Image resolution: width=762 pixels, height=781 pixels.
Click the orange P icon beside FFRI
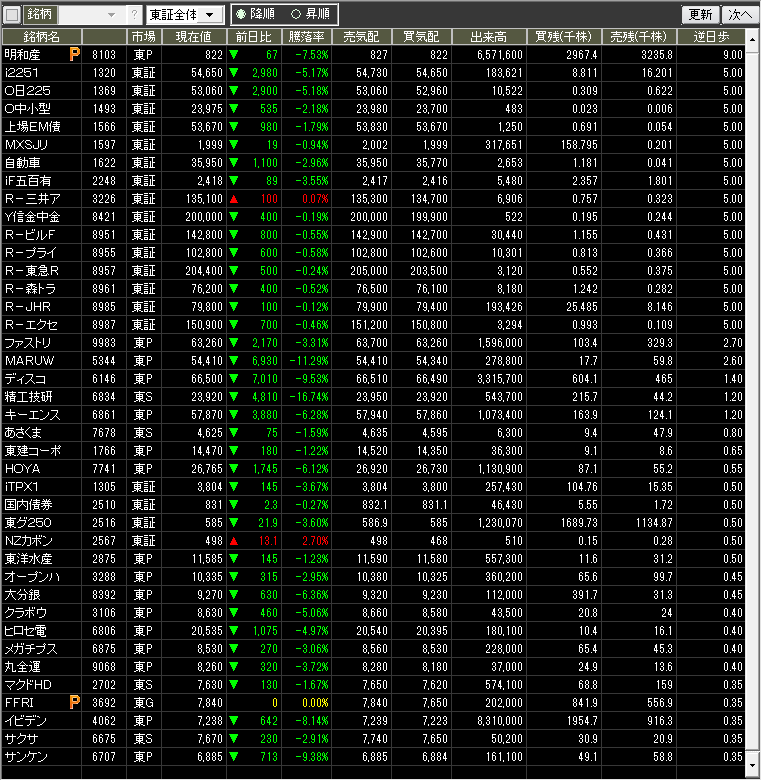pos(74,703)
